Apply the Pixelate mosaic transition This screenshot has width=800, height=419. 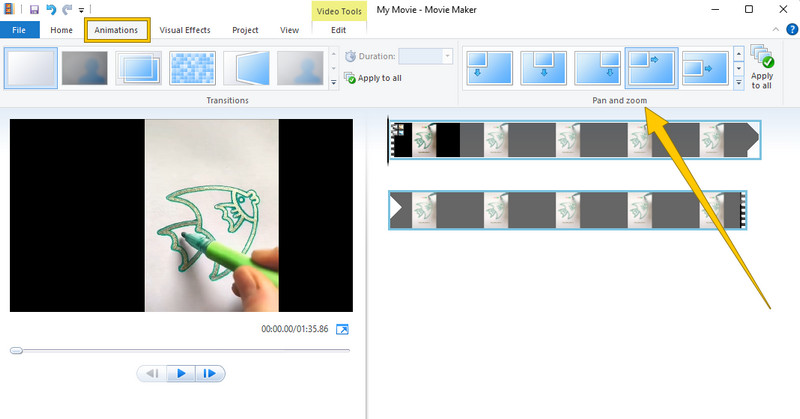(x=192, y=68)
